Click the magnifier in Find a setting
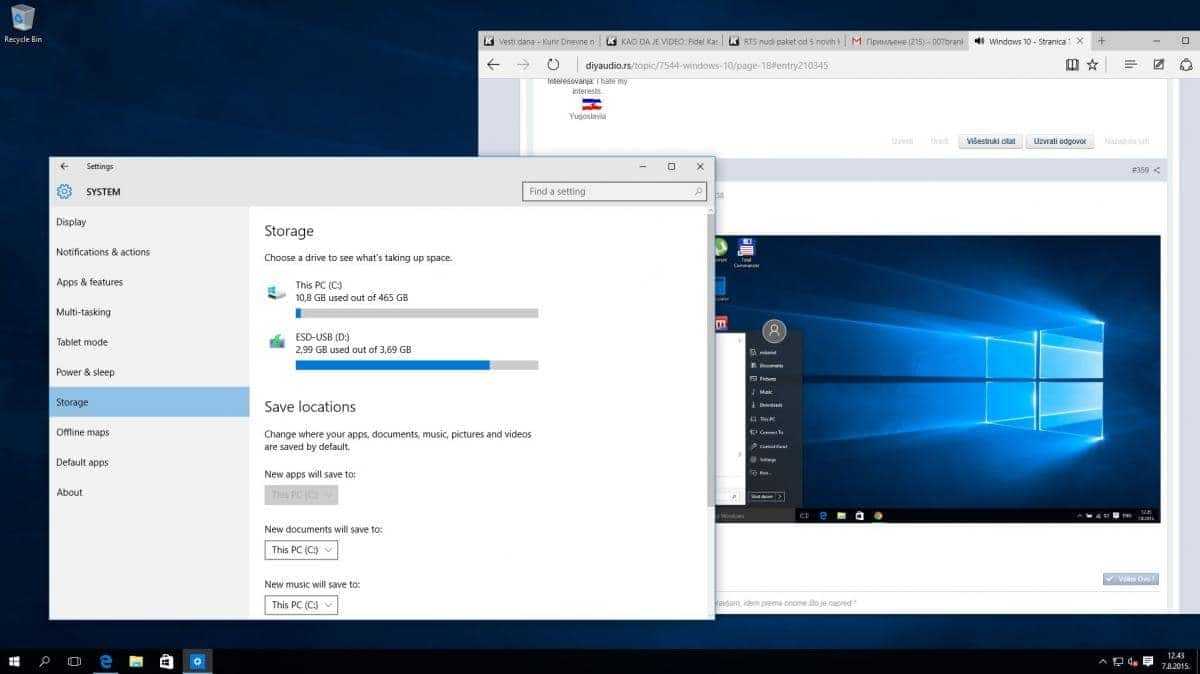The image size is (1200, 674). (697, 191)
